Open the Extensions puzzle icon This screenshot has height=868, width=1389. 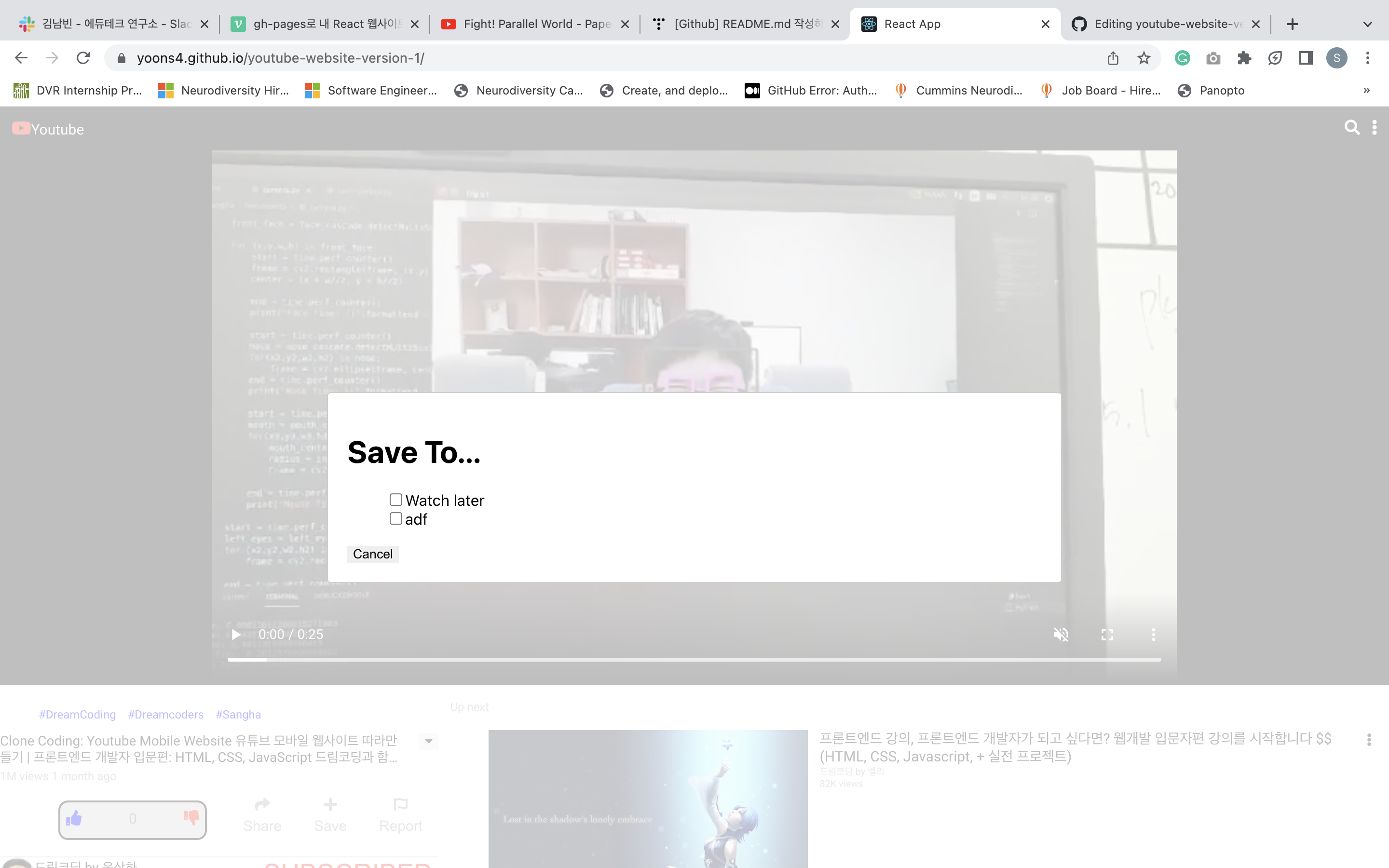(1244, 58)
